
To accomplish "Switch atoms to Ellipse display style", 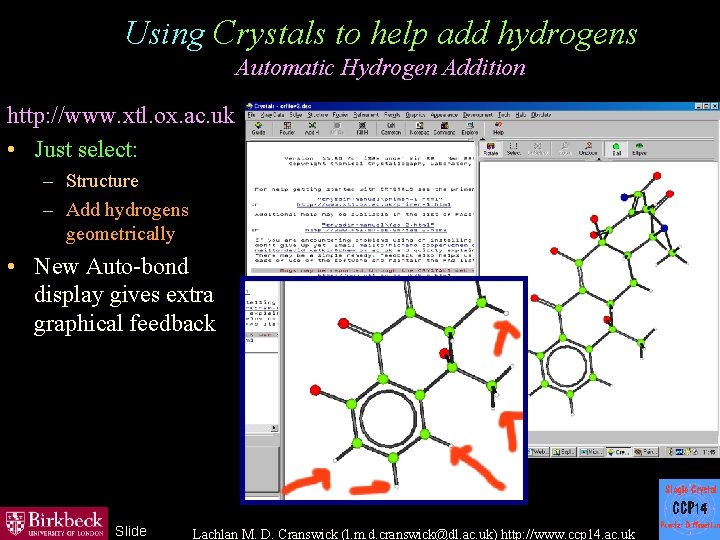I will tap(639, 149).
